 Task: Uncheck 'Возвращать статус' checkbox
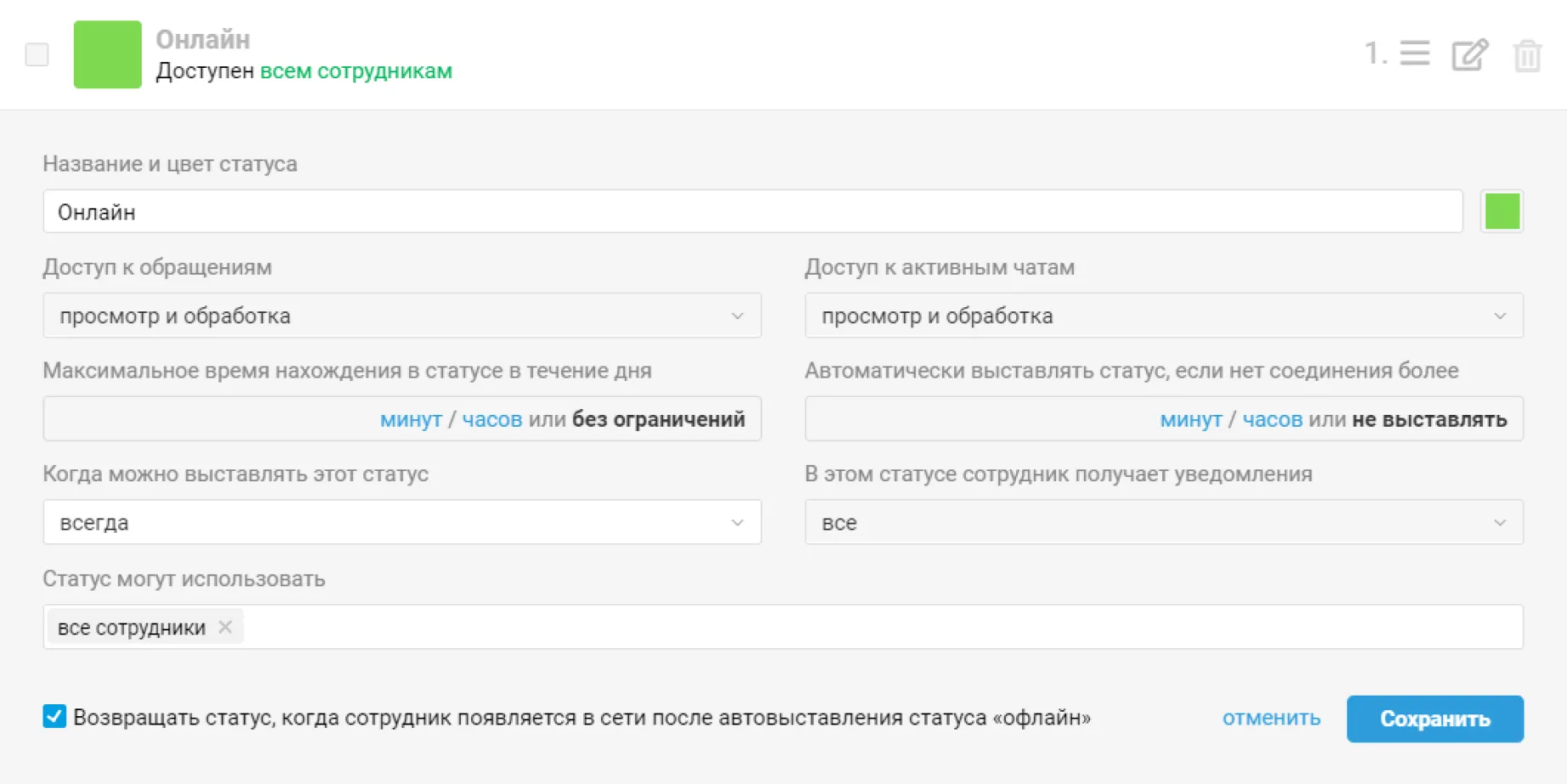point(54,716)
